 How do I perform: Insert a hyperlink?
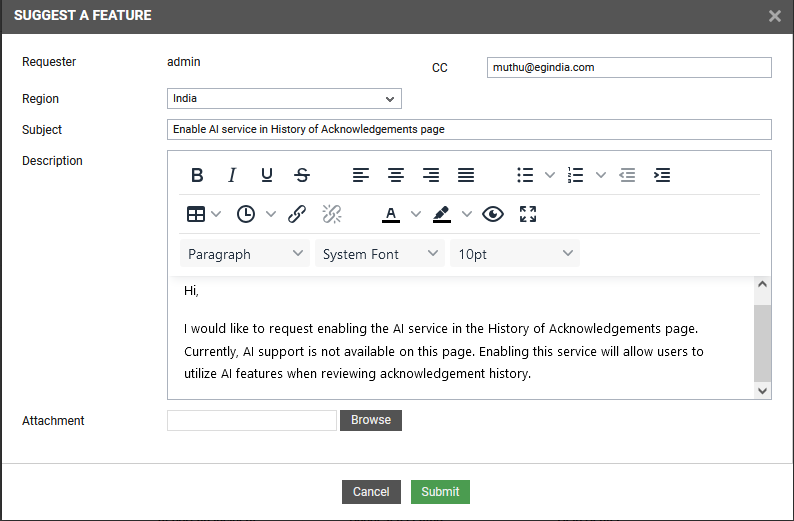(297, 214)
